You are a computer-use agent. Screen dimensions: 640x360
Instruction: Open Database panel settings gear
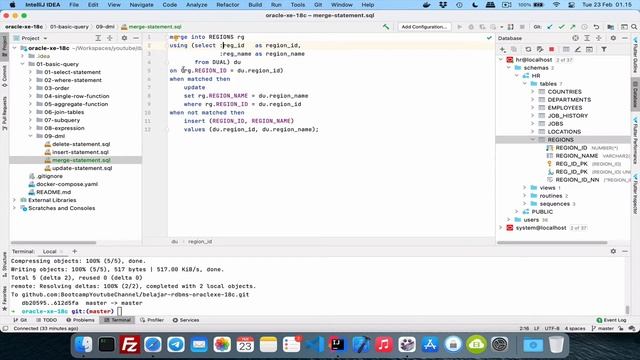tap(613, 38)
